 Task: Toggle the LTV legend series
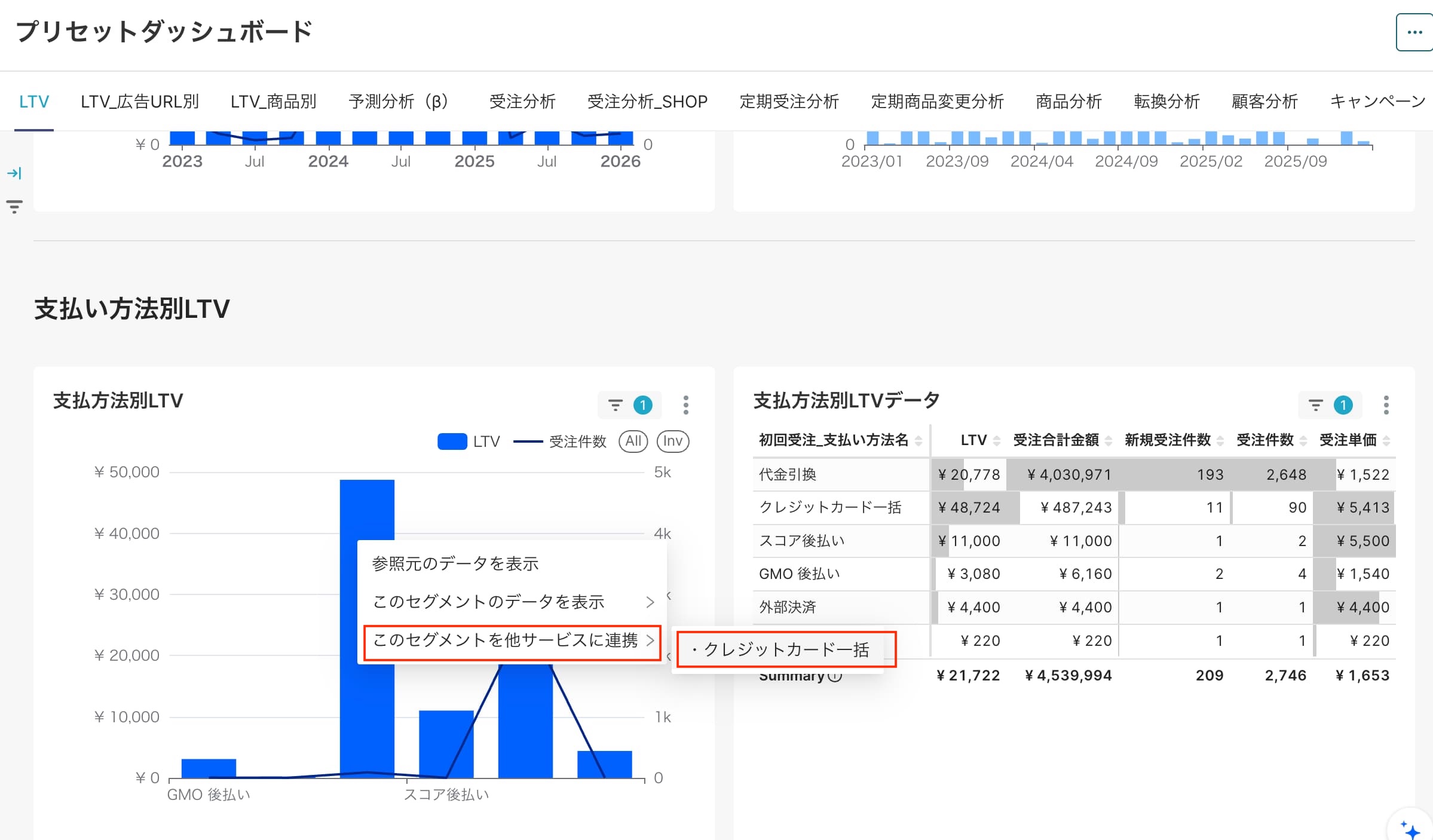(x=469, y=442)
